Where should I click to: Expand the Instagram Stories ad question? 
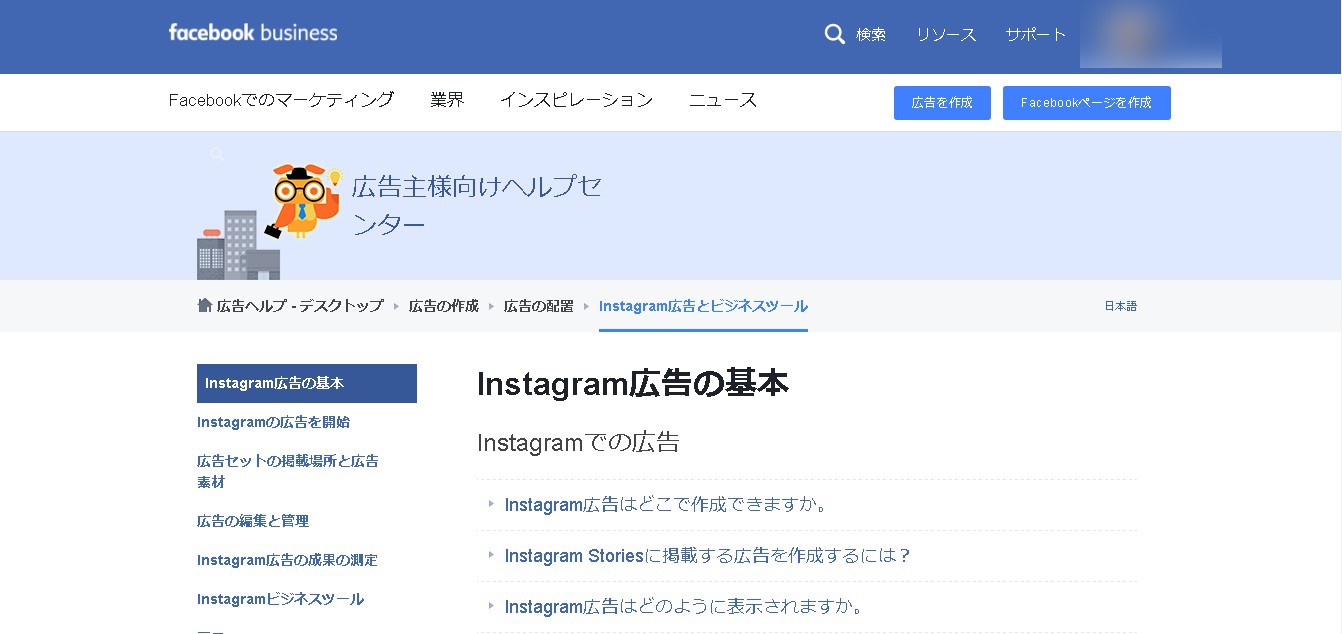point(707,556)
